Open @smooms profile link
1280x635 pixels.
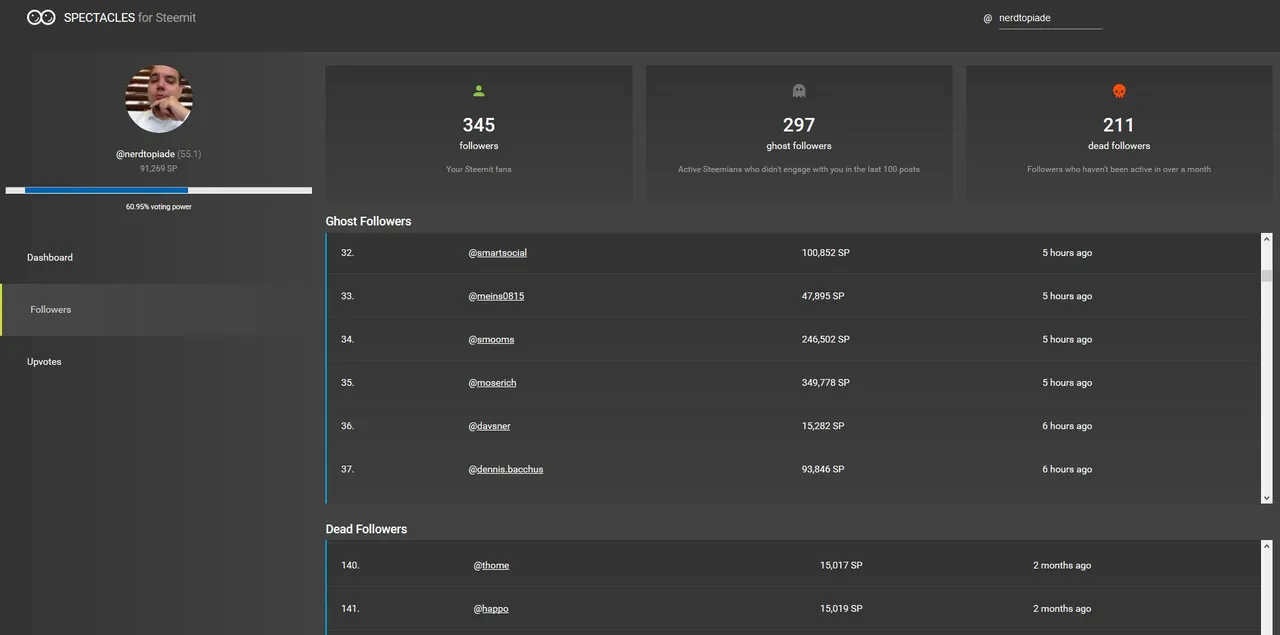point(491,340)
